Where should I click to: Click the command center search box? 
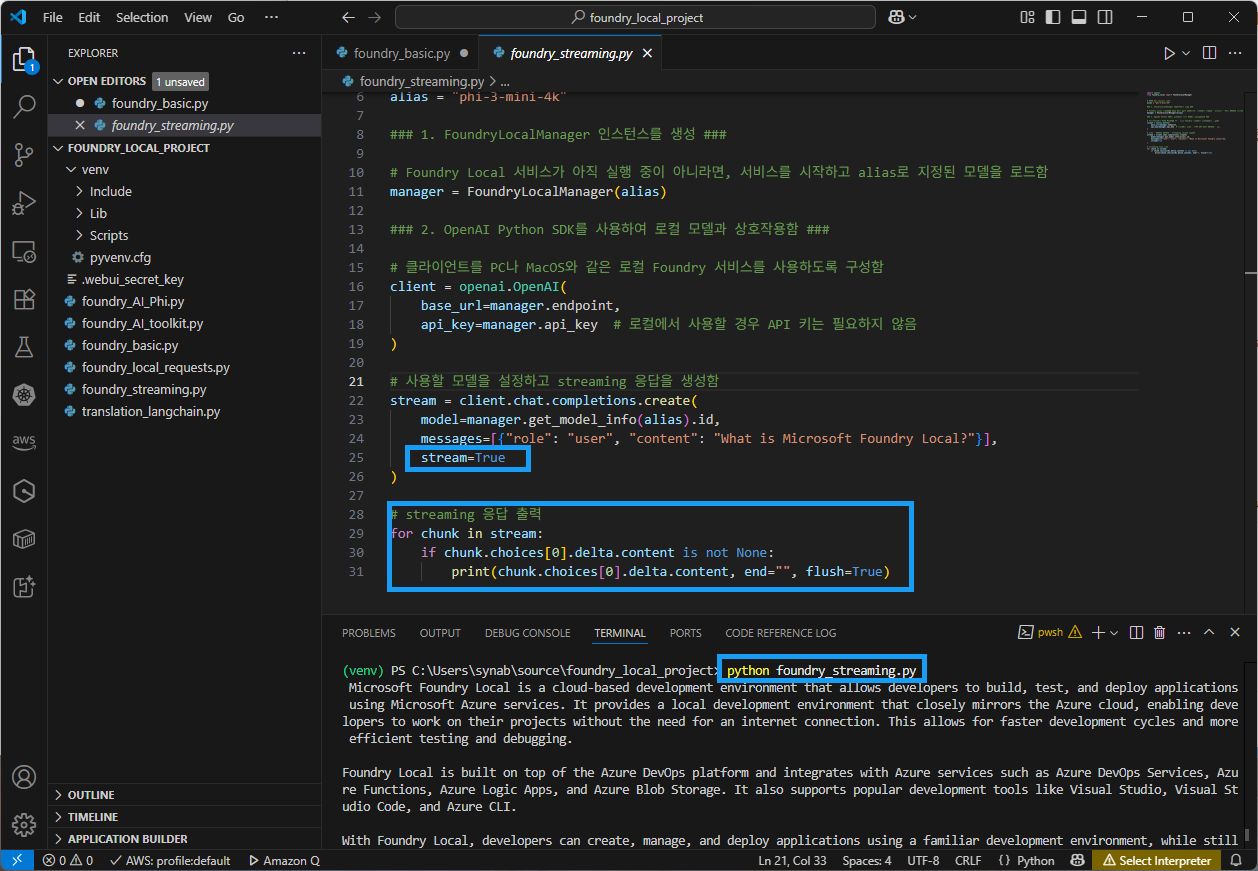(637, 17)
